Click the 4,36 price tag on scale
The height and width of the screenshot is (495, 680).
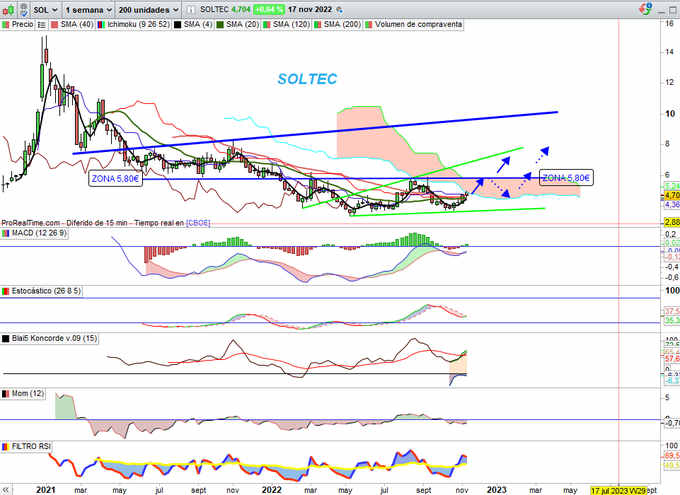click(x=672, y=204)
